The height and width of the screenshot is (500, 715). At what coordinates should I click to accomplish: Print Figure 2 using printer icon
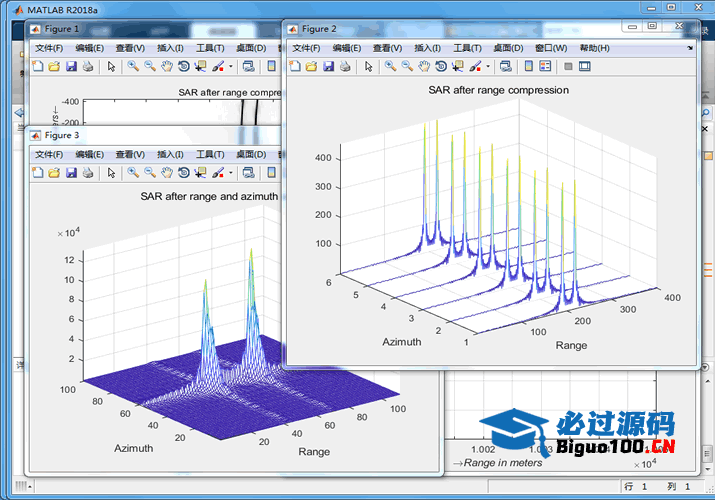(x=344, y=67)
